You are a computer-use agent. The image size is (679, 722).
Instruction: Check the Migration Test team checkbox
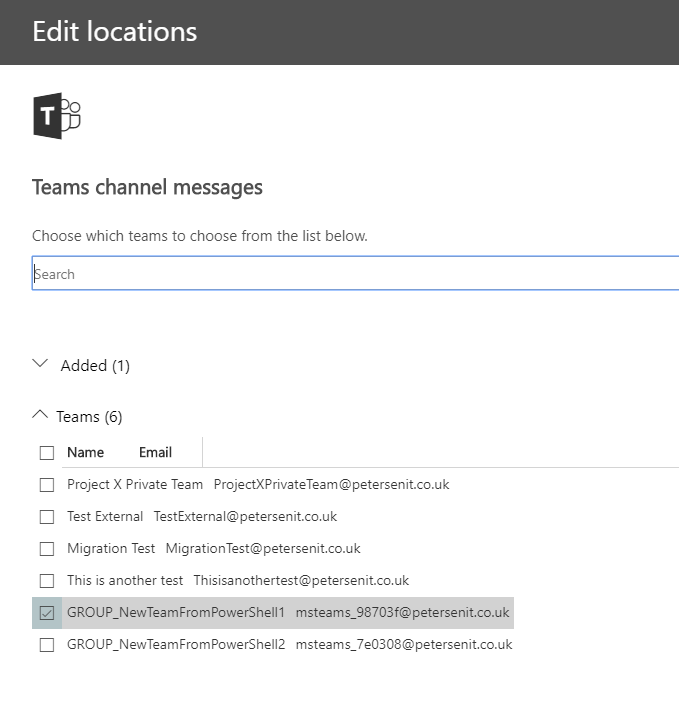coord(46,548)
